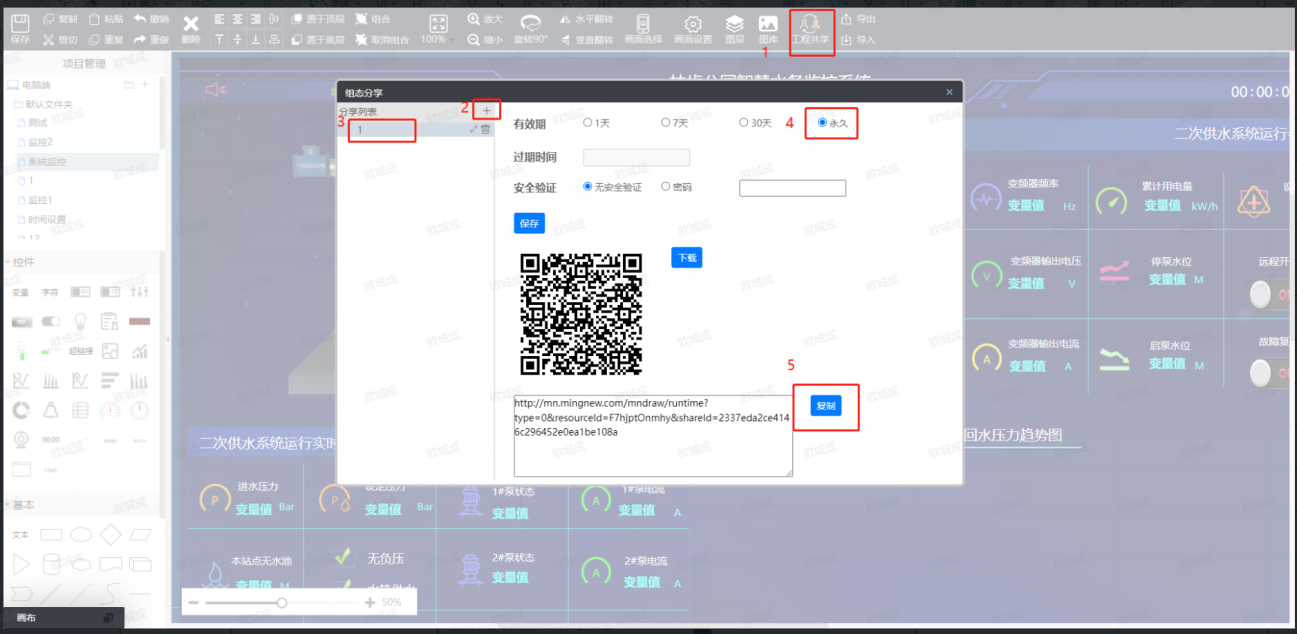The height and width of the screenshot is (634, 1297).
Task: Click the 复制 button to copy link
Action: [825, 406]
